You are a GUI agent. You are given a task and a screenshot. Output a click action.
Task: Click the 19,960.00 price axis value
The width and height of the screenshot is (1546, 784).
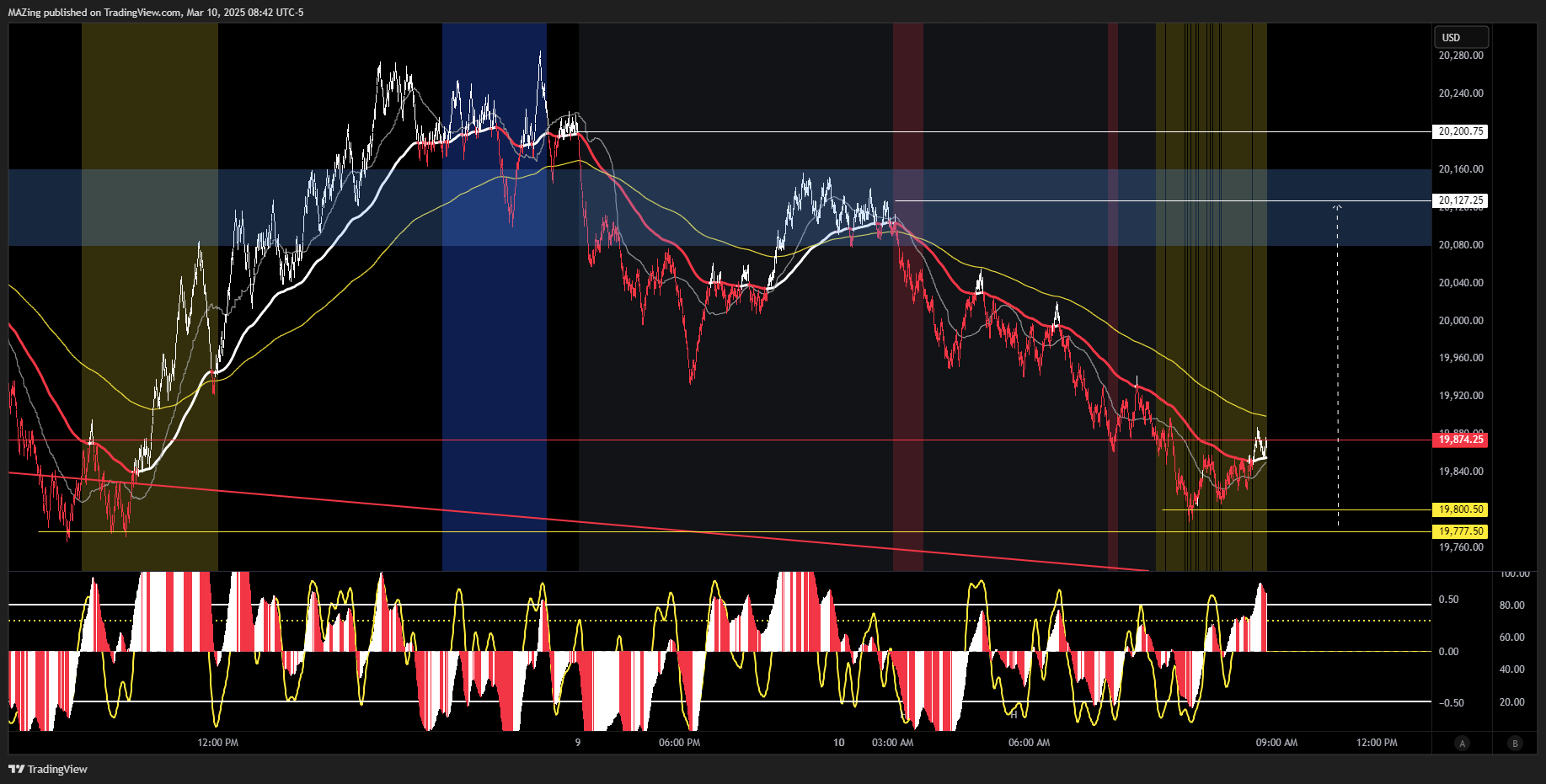pos(1461,358)
